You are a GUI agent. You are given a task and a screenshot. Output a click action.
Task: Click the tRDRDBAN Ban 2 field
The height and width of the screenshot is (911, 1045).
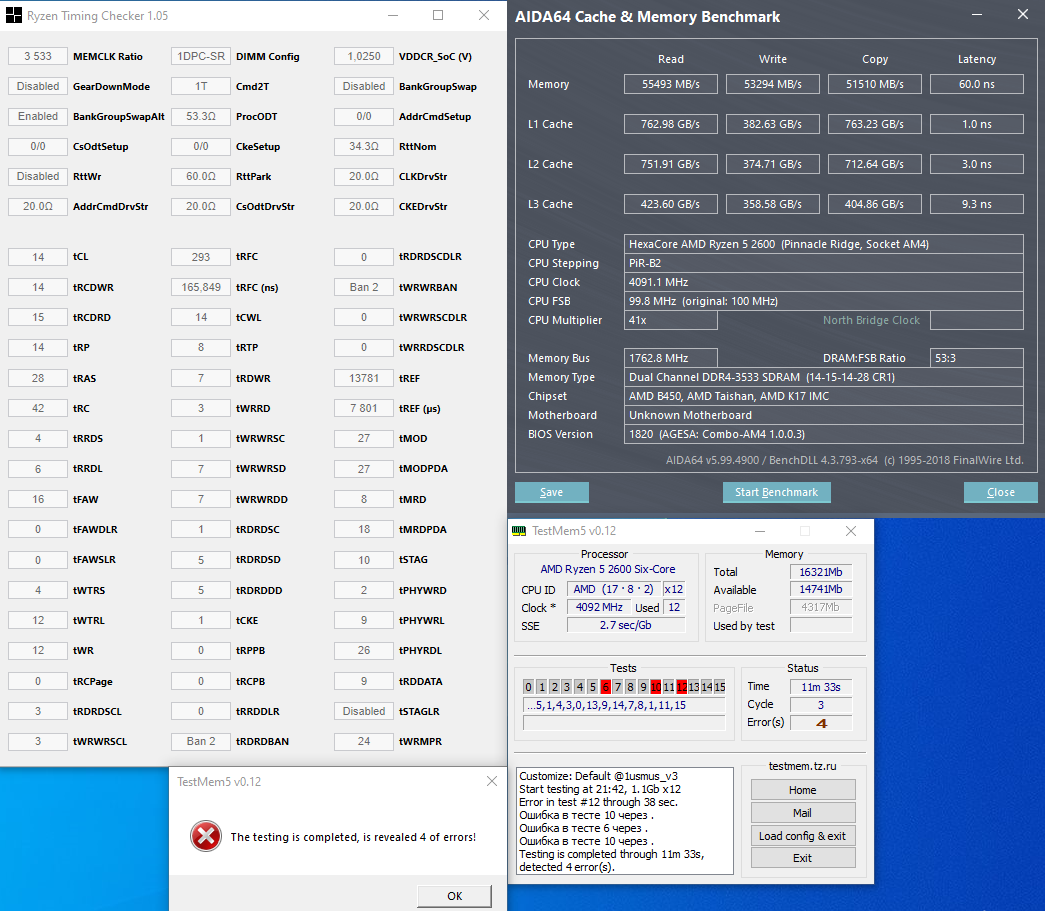click(201, 741)
